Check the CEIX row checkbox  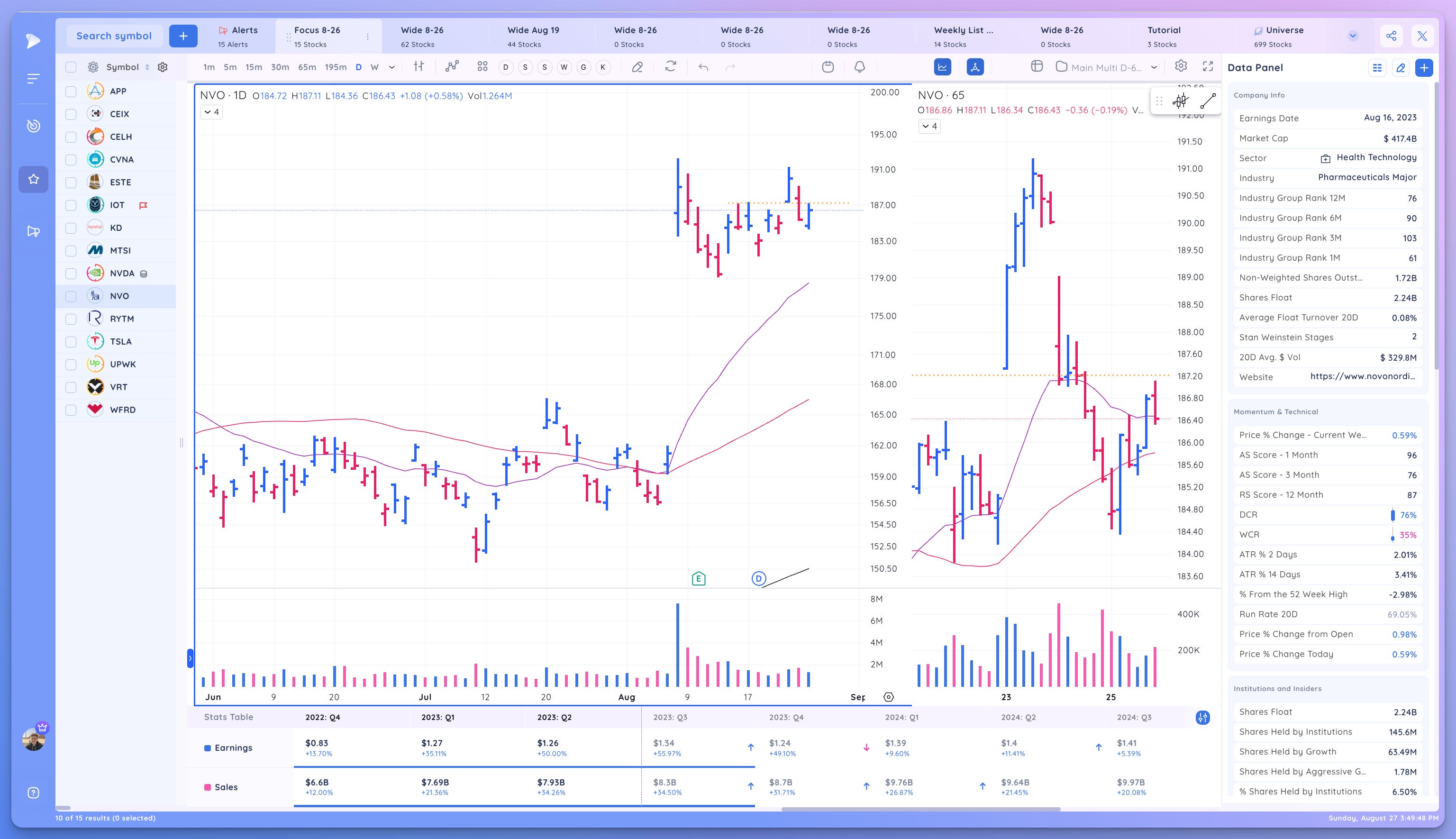(71, 114)
